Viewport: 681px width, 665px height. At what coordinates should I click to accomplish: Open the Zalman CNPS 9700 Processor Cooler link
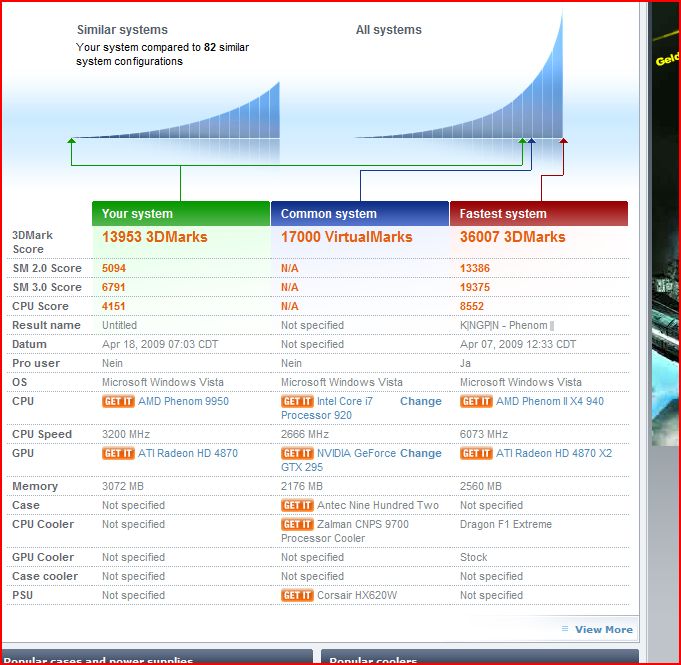(345, 531)
